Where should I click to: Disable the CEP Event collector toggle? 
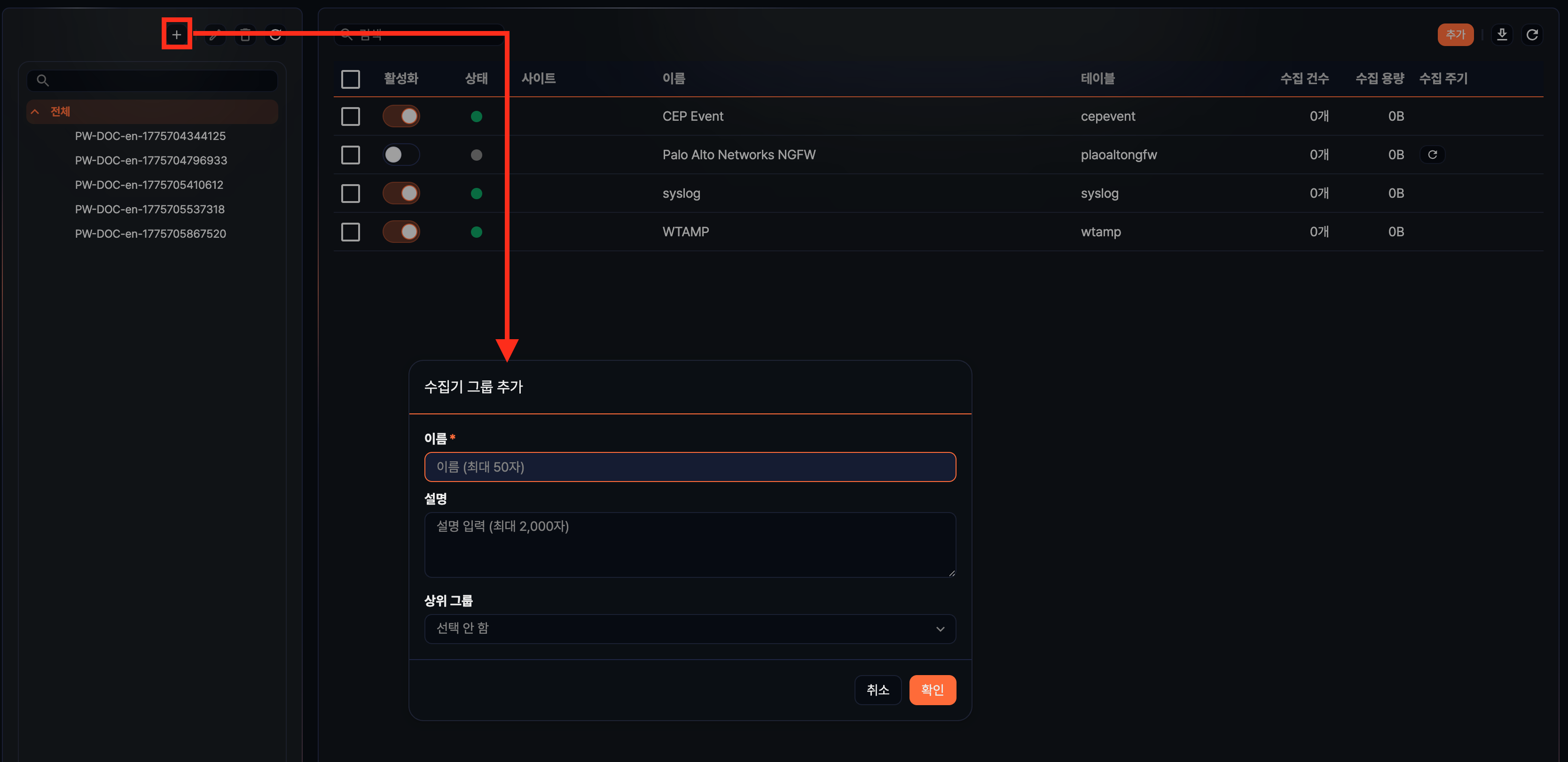(x=401, y=116)
